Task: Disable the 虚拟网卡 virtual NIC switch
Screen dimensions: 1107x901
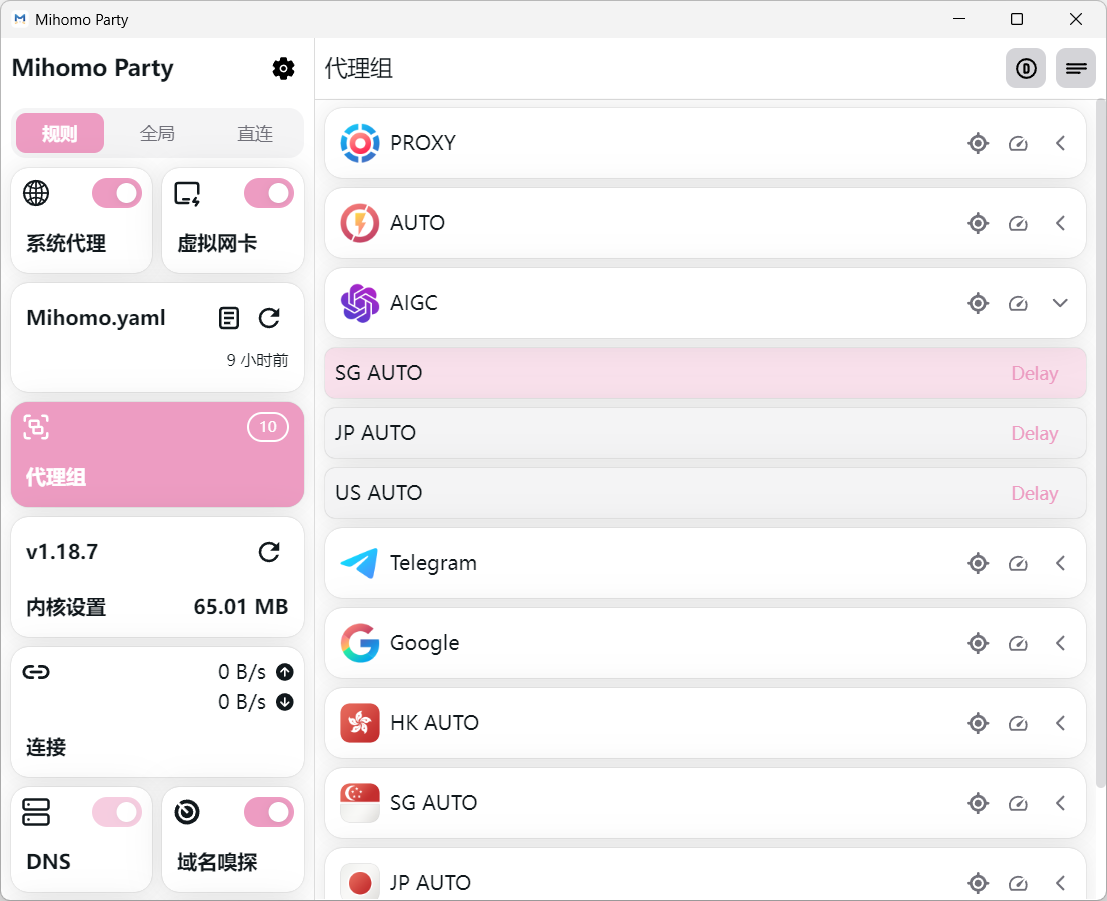Action: [269, 193]
